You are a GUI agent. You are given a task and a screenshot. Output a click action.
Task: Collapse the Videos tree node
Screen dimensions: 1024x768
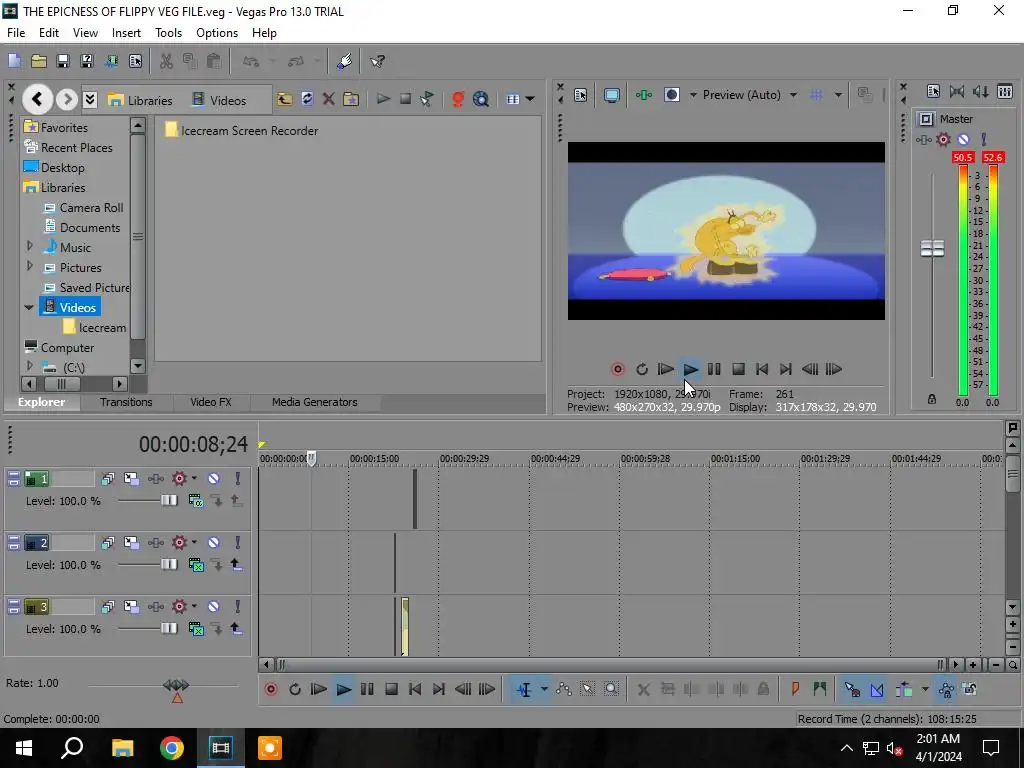click(x=29, y=308)
